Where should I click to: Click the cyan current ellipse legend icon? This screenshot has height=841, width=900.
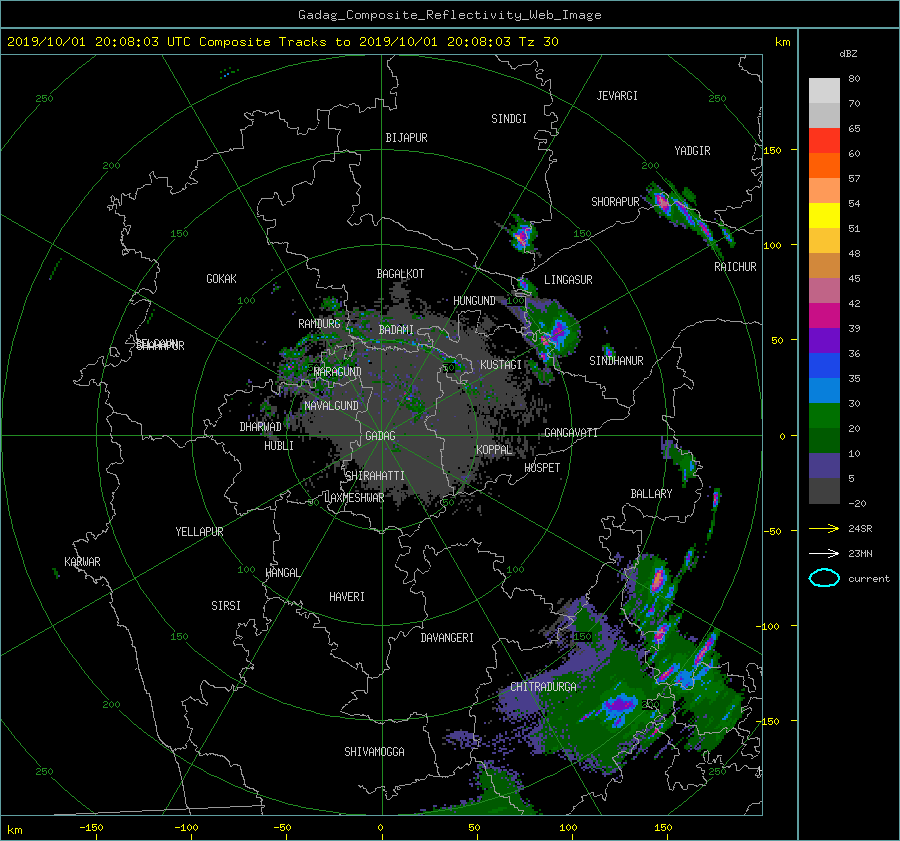(824, 578)
